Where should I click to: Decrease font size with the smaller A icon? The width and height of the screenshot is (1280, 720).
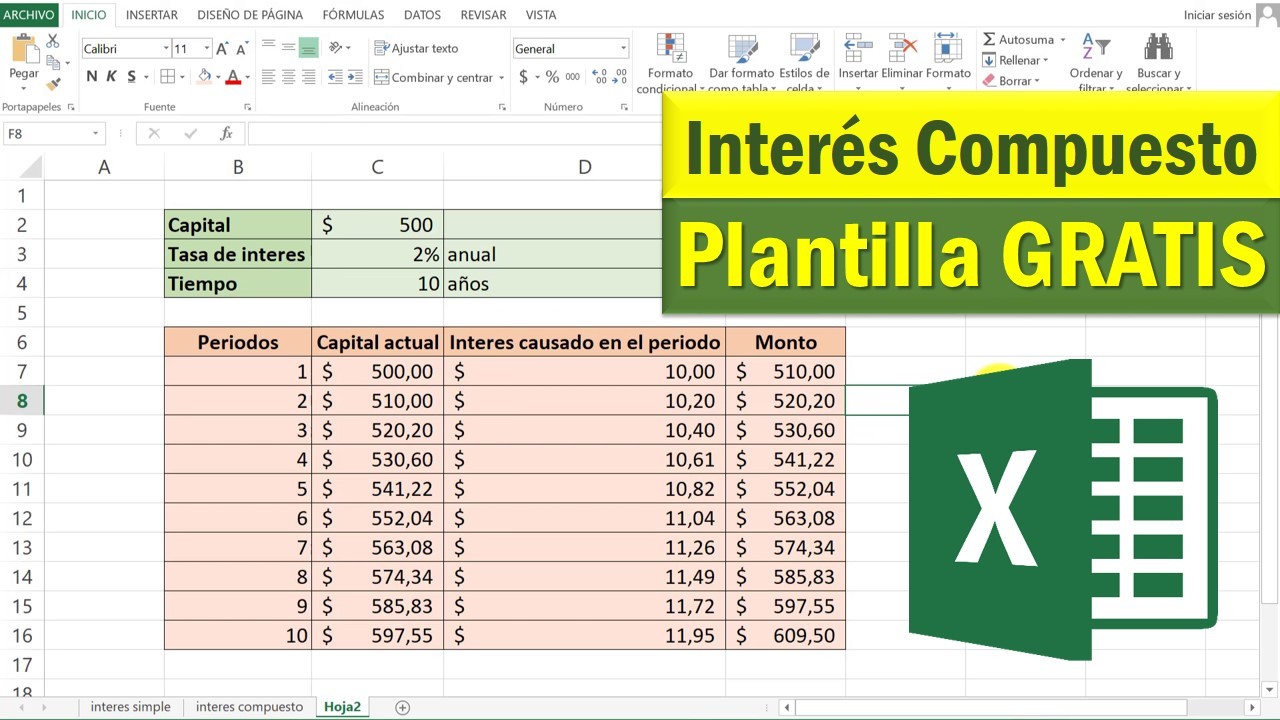click(243, 48)
